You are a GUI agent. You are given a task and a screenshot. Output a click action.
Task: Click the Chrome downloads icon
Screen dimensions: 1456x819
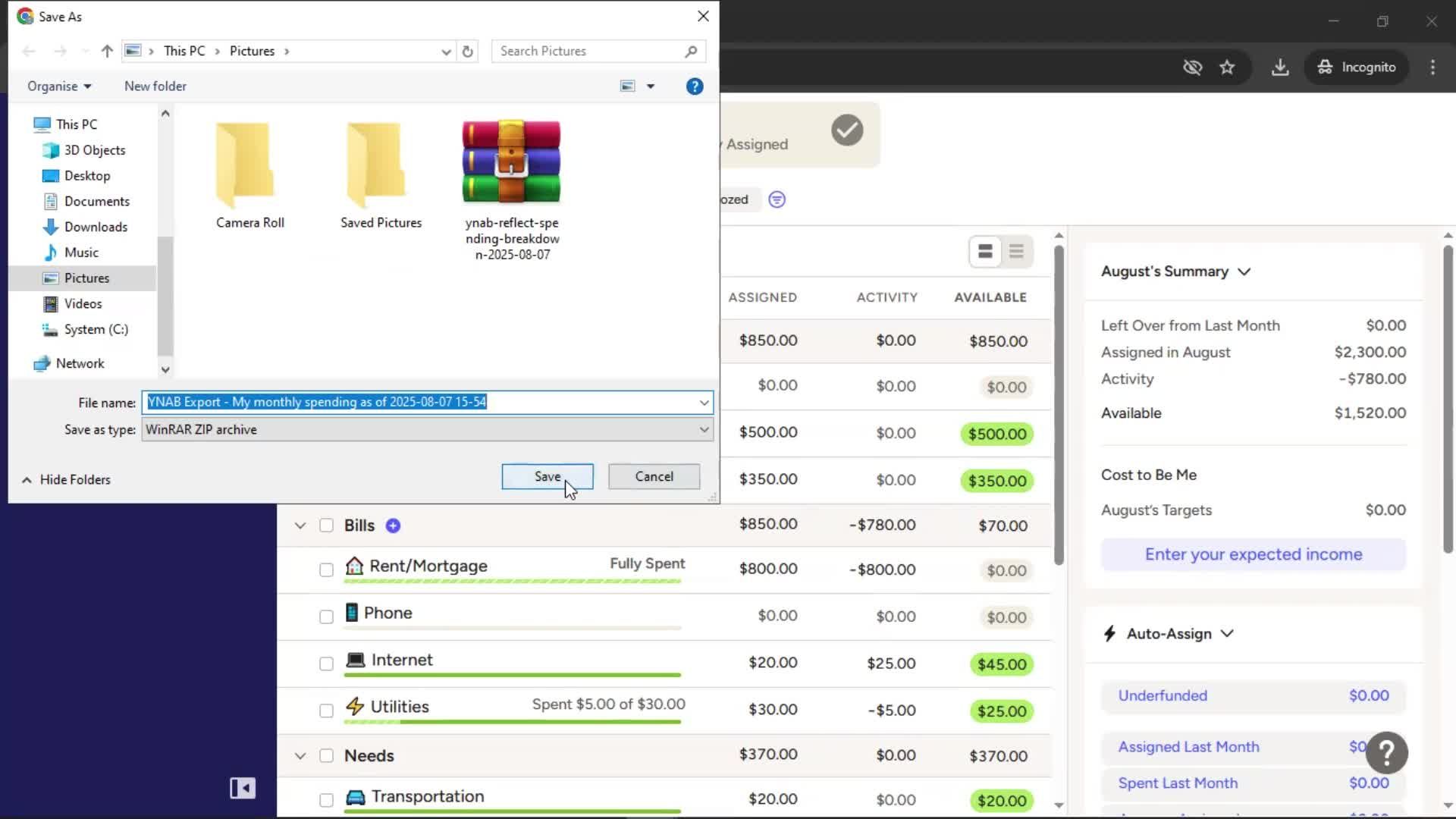point(1280,67)
